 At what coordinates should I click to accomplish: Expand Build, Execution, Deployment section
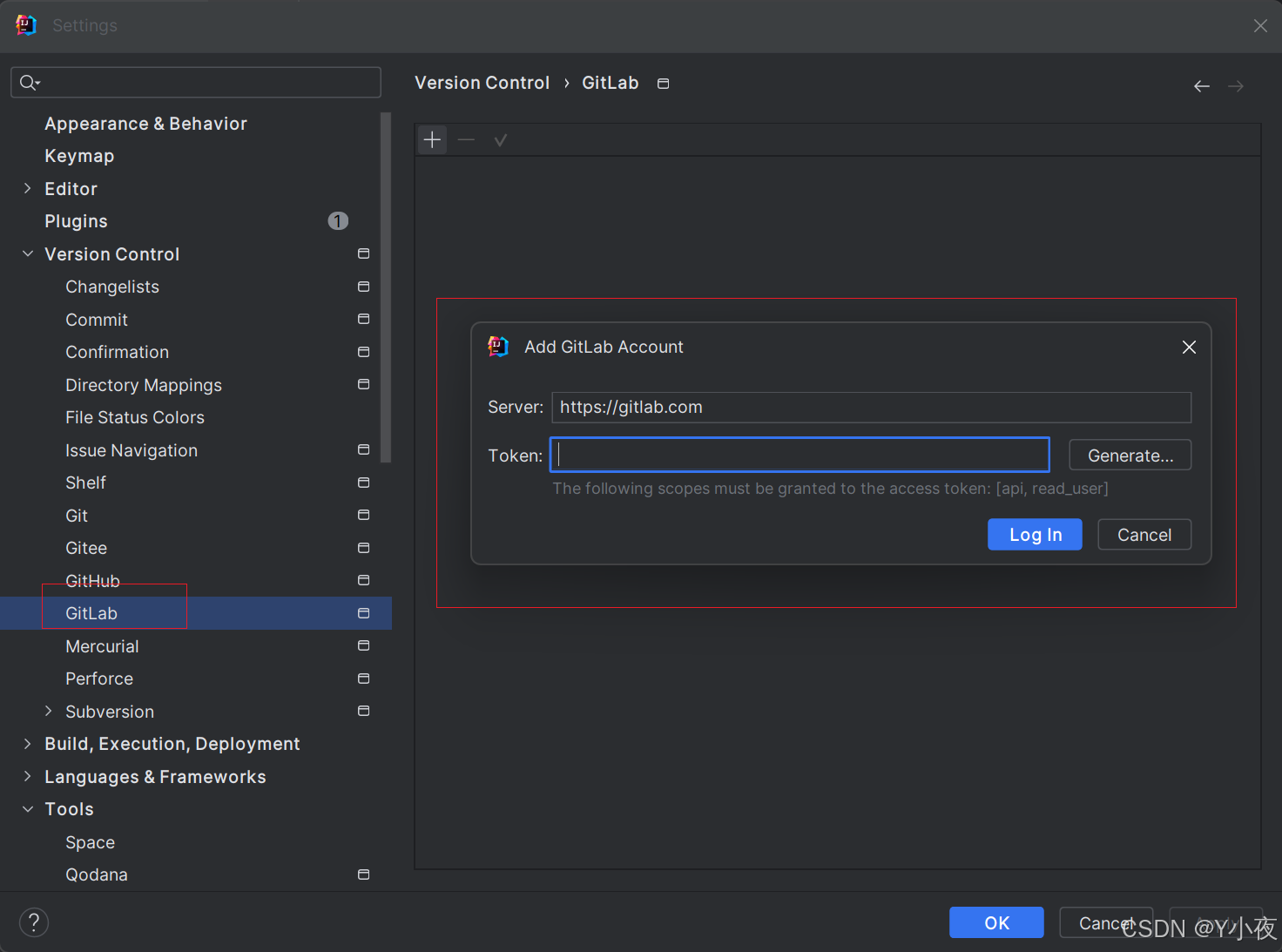[27, 743]
